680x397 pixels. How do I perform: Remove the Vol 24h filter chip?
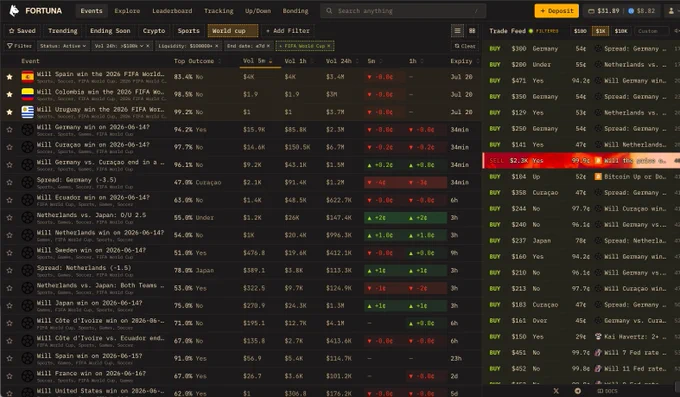(x=148, y=46)
